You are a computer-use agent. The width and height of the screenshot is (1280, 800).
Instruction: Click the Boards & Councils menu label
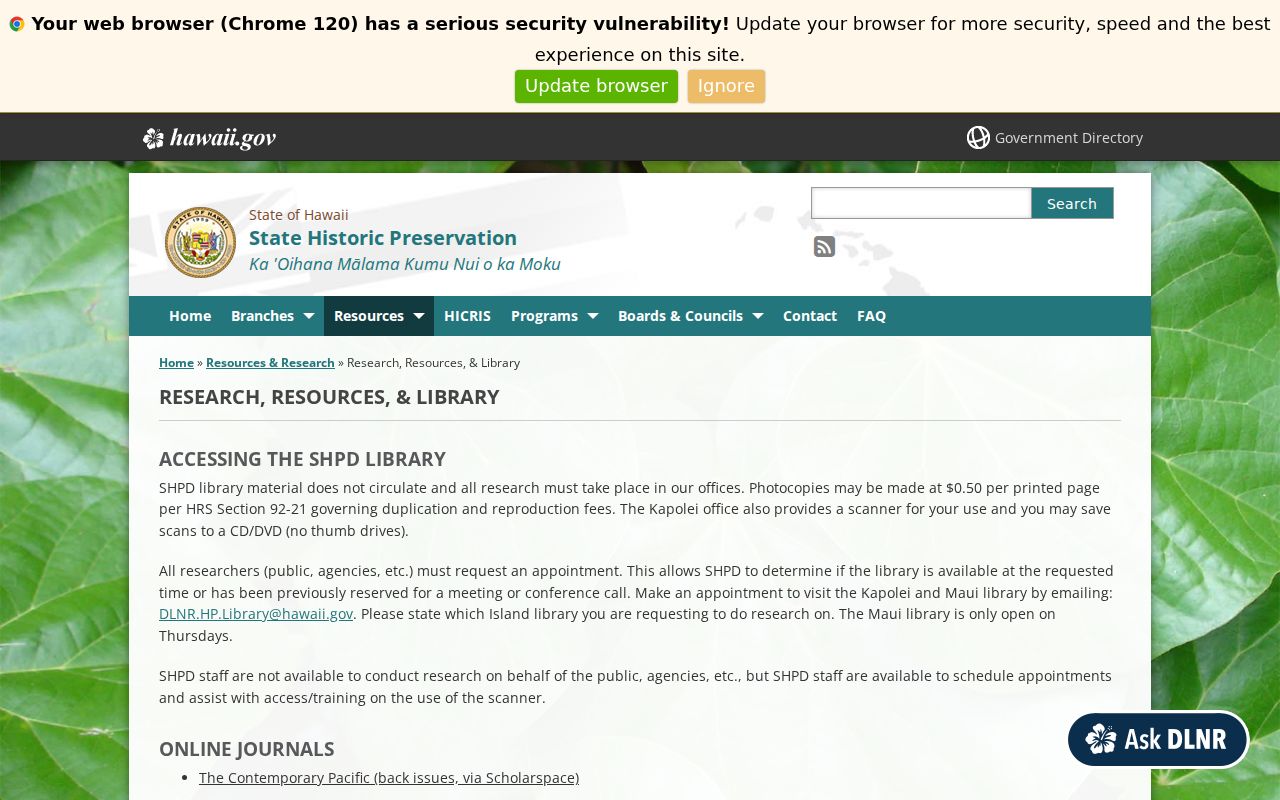(x=680, y=316)
